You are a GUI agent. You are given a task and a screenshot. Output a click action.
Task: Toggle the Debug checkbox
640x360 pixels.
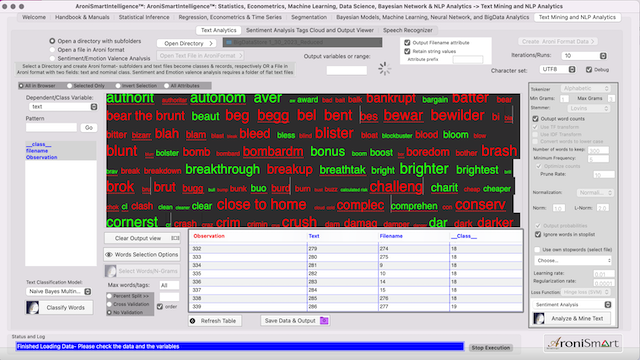[x=589, y=70]
